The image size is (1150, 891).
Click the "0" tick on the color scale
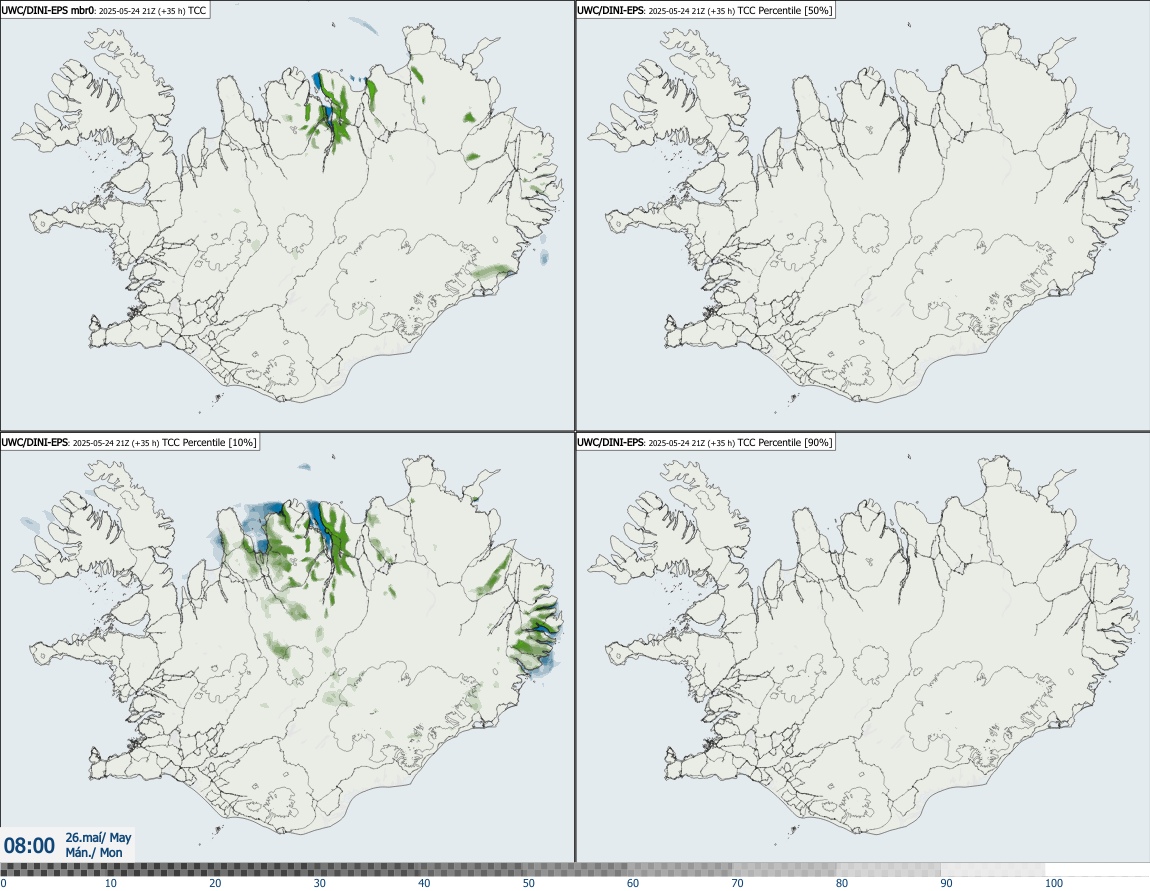tap(4, 883)
